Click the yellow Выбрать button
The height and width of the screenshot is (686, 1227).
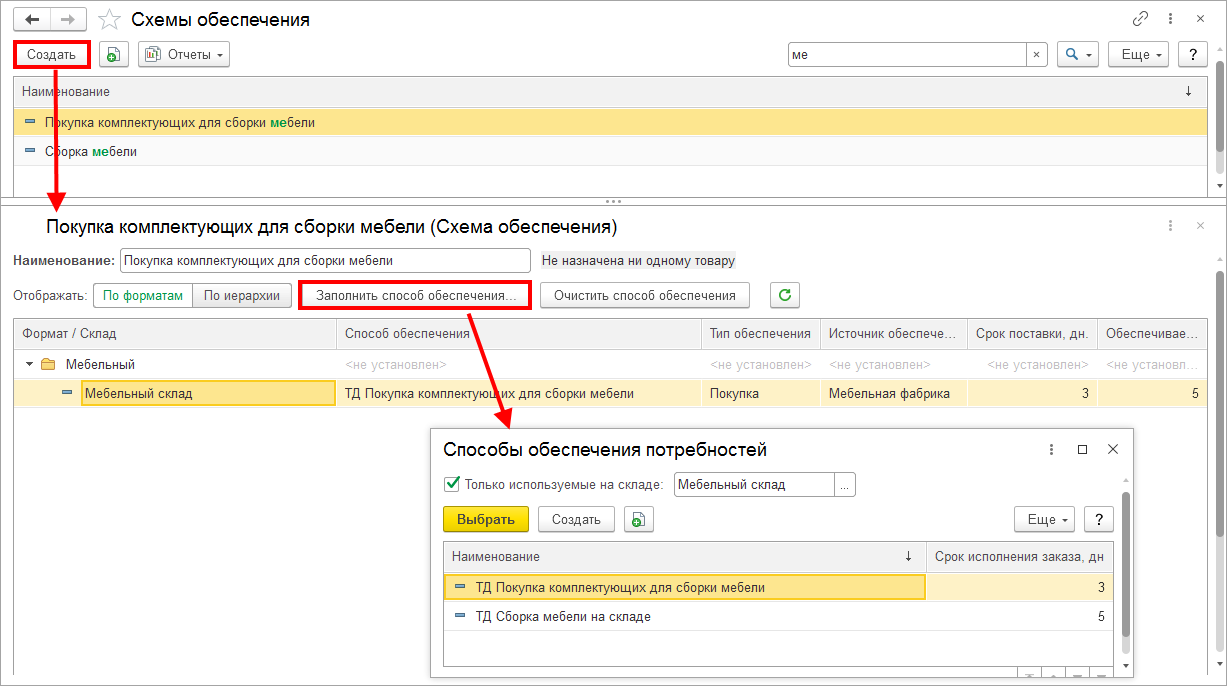point(485,519)
